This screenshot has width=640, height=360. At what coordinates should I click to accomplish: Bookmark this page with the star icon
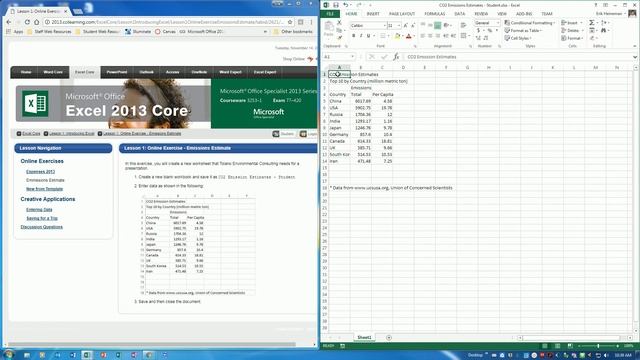click(x=290, y=22)
